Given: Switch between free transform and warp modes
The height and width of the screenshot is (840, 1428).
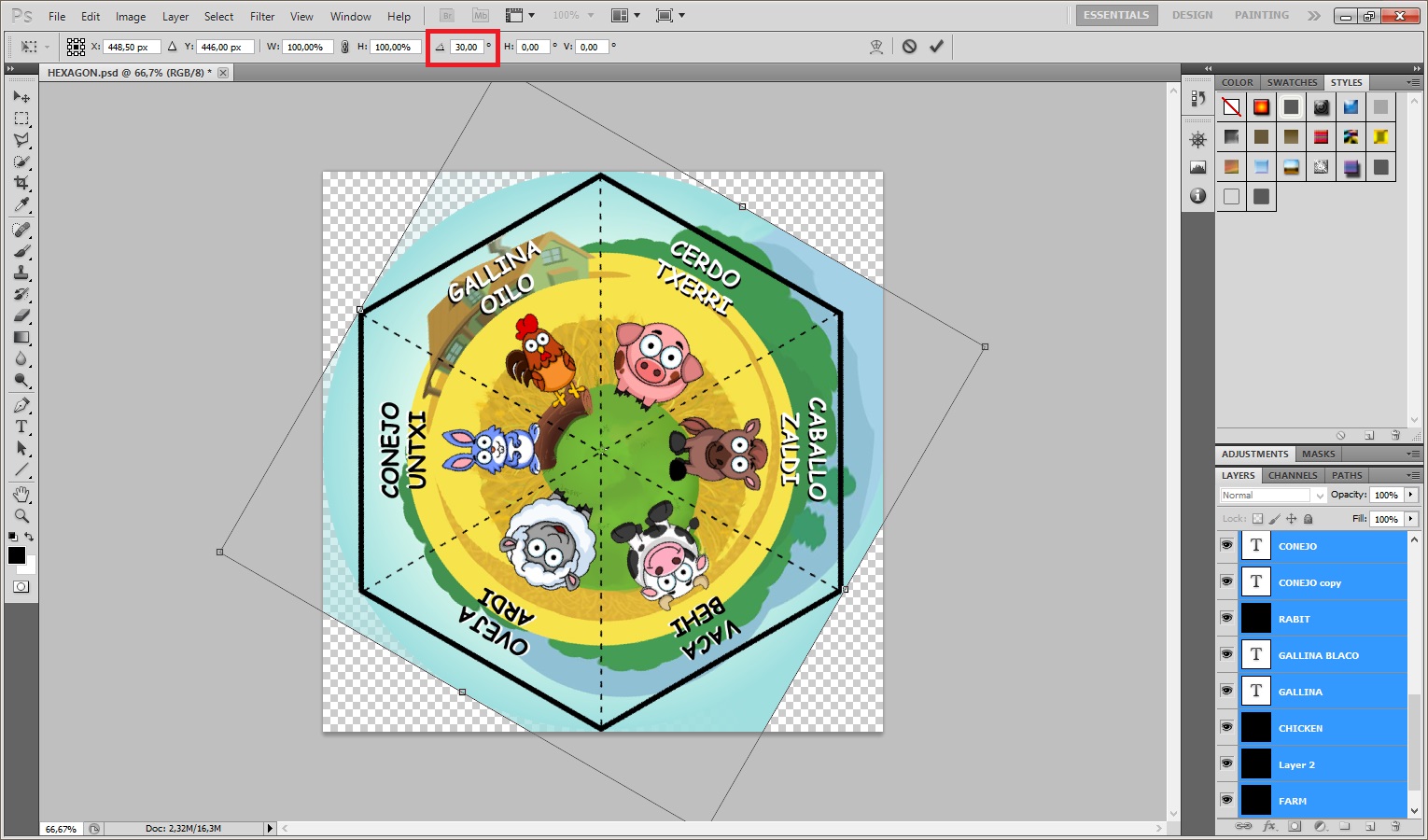Looking at the screenshot, I should (x=875, y=47).
